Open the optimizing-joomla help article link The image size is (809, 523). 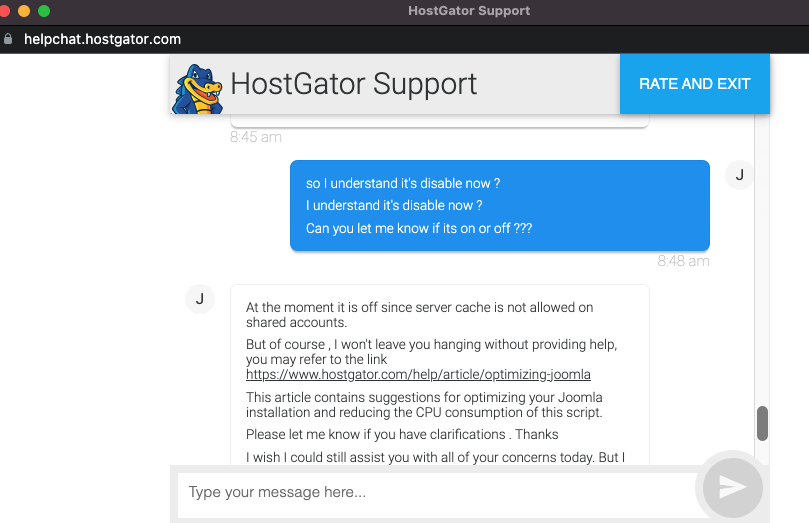(x=418, y=375)
